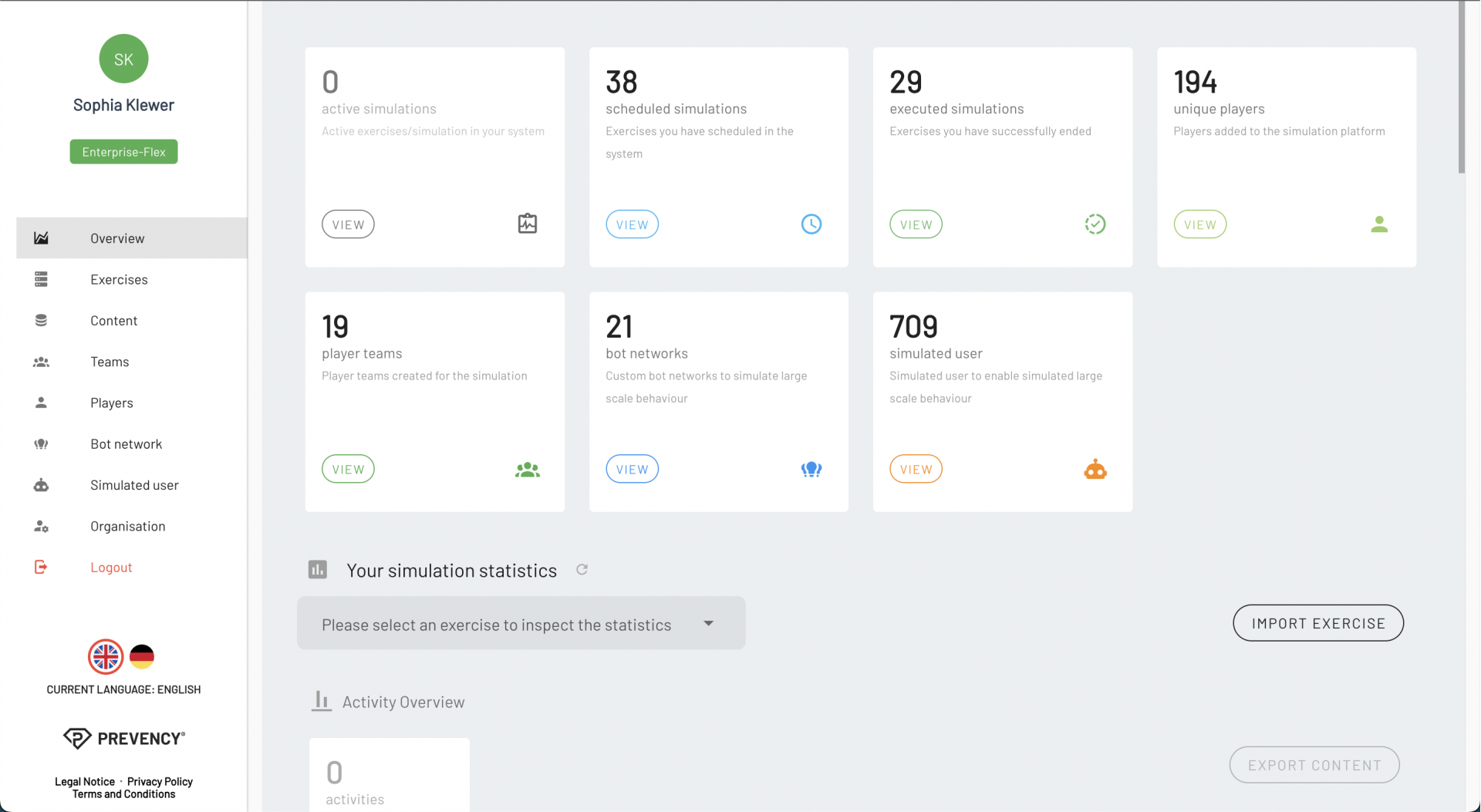Click the Bot network headset icon

tap(41, 443)
